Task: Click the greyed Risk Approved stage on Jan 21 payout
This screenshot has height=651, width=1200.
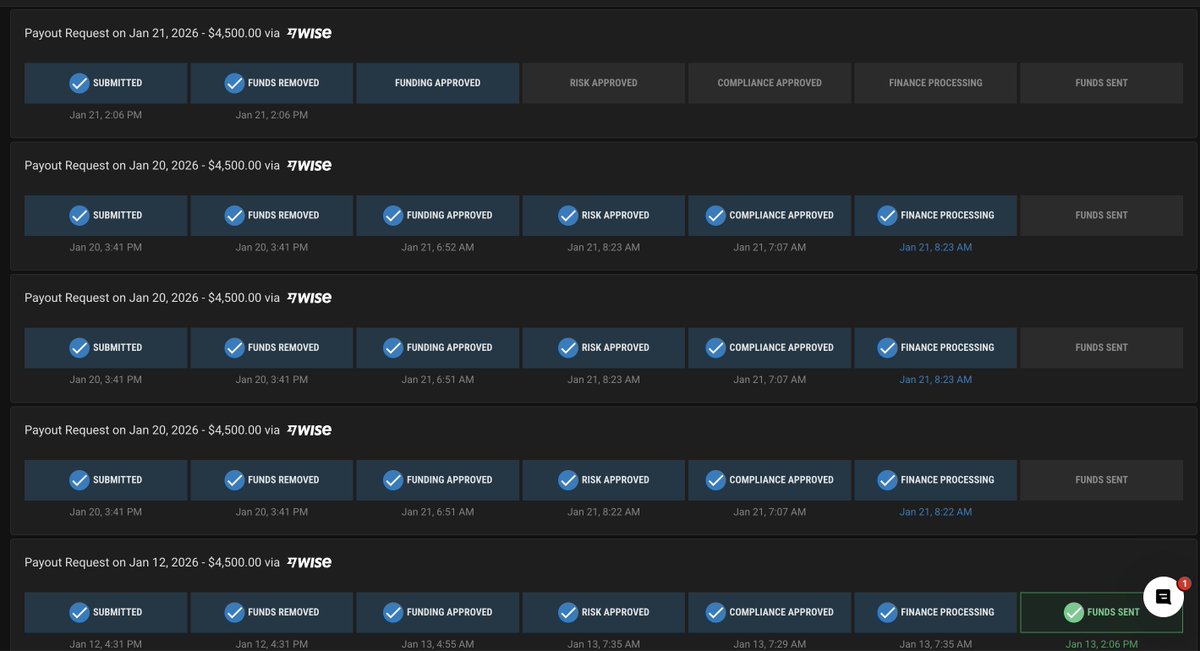Action: pyautogui.click(x=603, y=82)
